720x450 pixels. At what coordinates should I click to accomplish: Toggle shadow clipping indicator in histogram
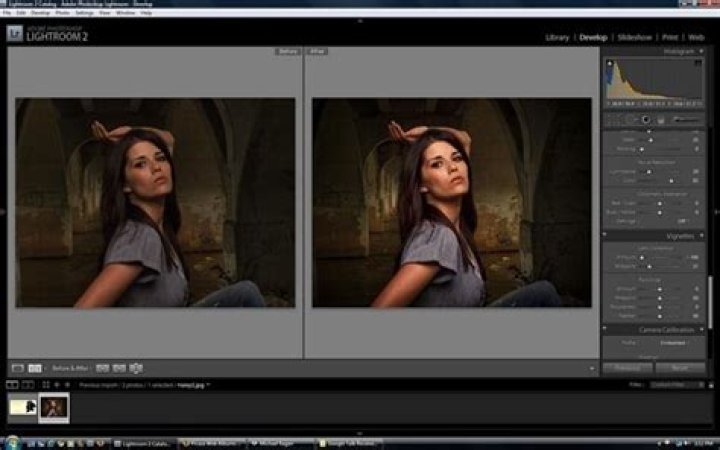(610, 63)
